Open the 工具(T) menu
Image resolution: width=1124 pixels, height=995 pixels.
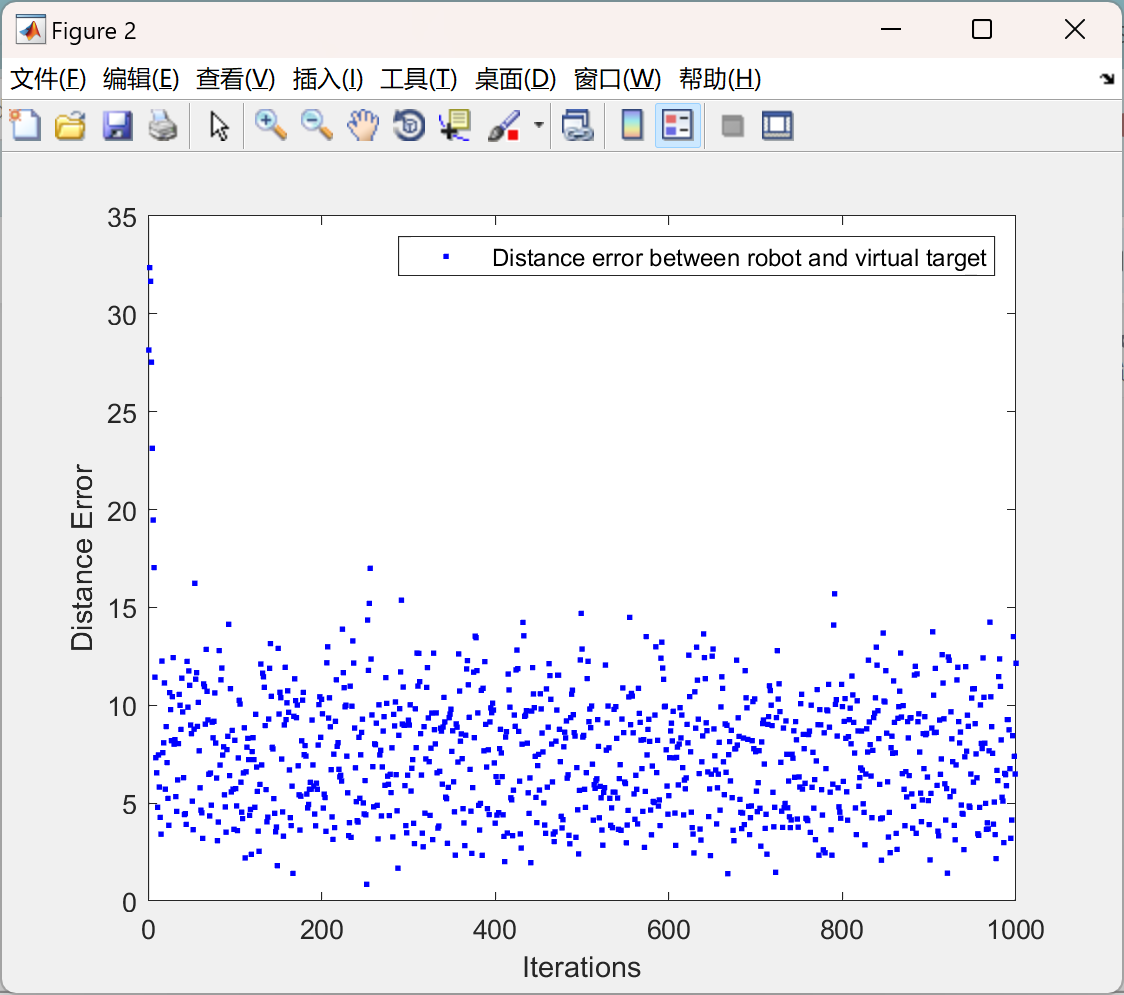(419, 79)
